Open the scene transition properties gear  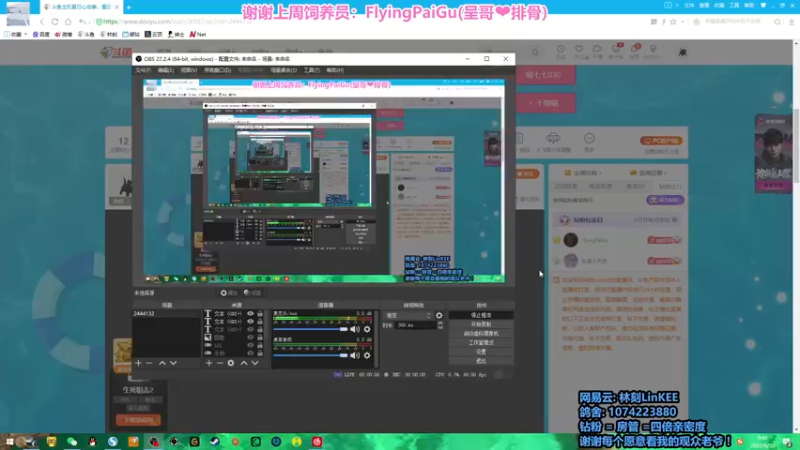pos(439,315)
